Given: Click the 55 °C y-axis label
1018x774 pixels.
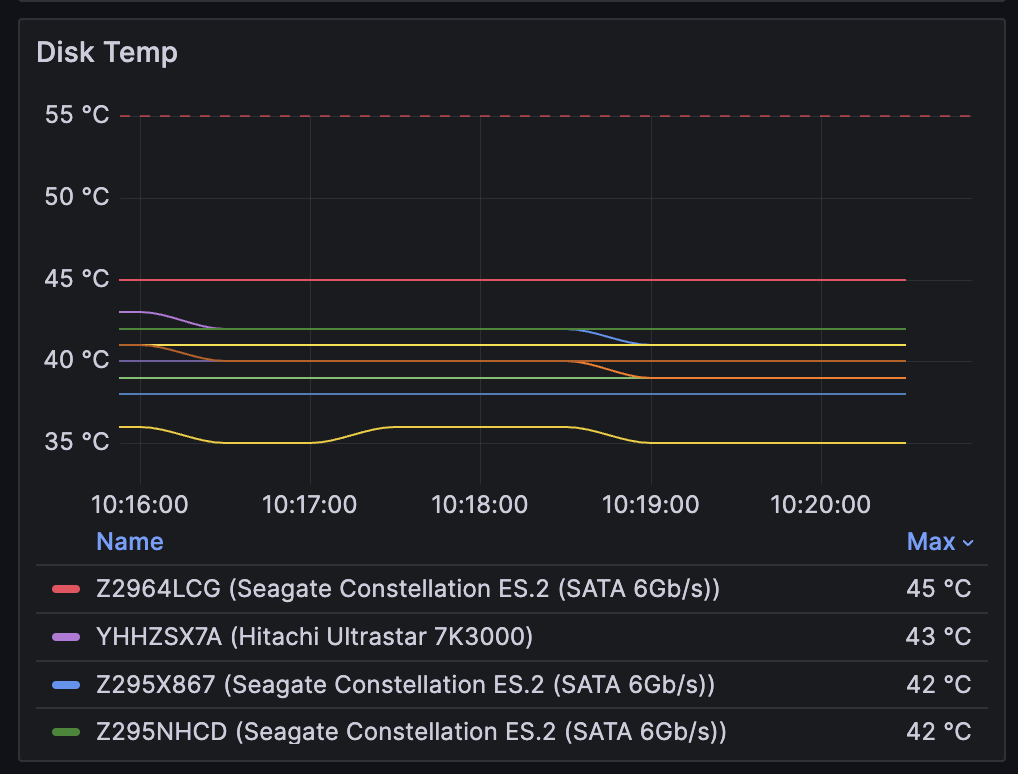Looking at the screenshot, I should pos(77,115).
